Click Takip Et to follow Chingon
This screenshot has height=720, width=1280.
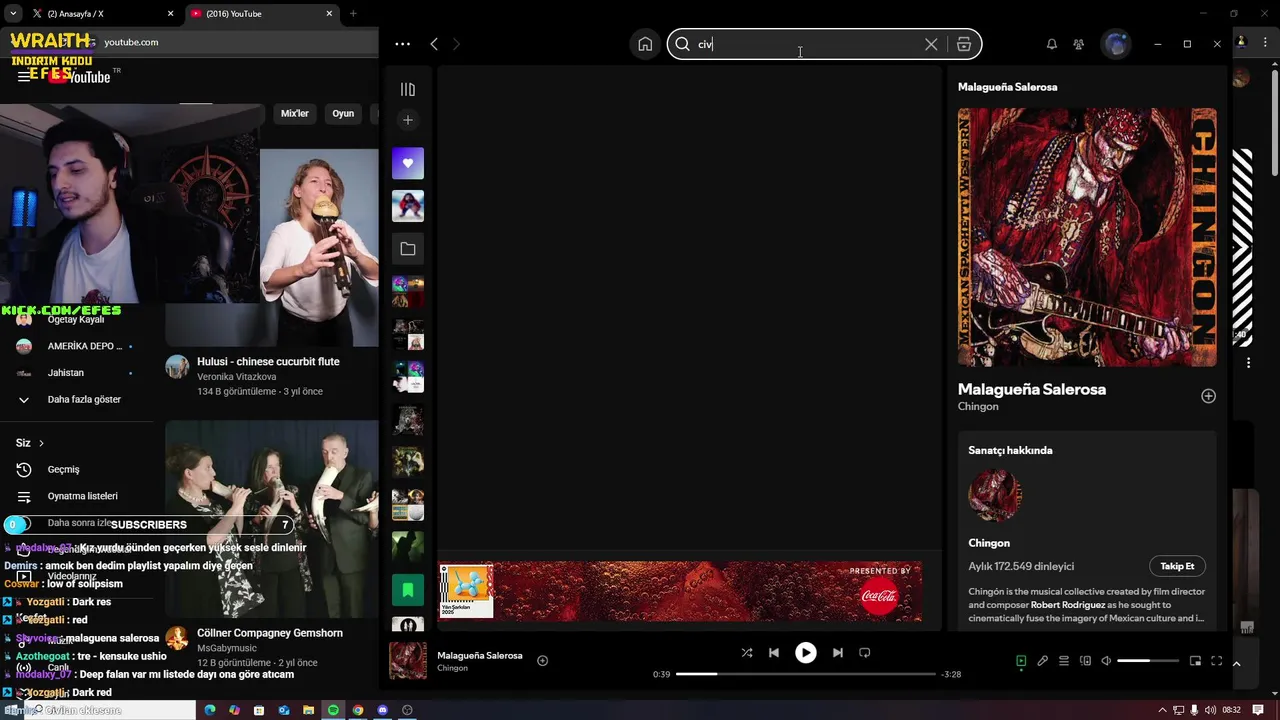pyautogui.click(x=1177, y=566)
